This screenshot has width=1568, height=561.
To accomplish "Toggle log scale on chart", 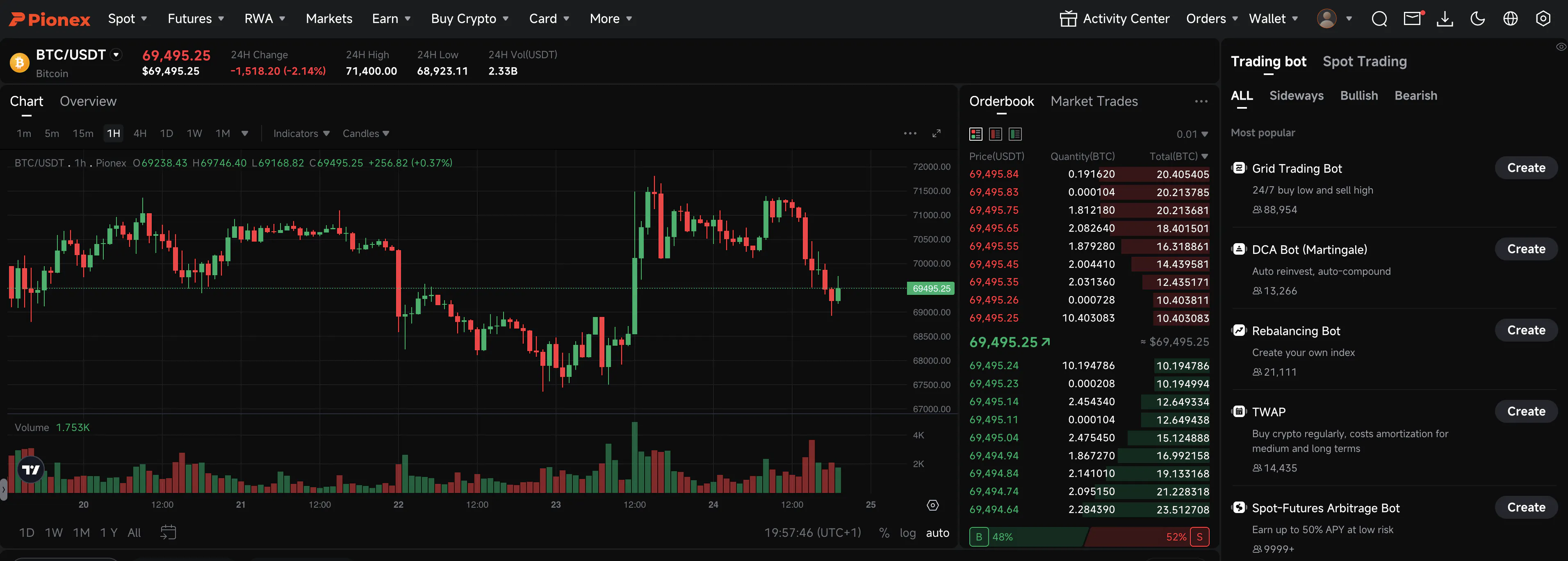I will 907,533.
